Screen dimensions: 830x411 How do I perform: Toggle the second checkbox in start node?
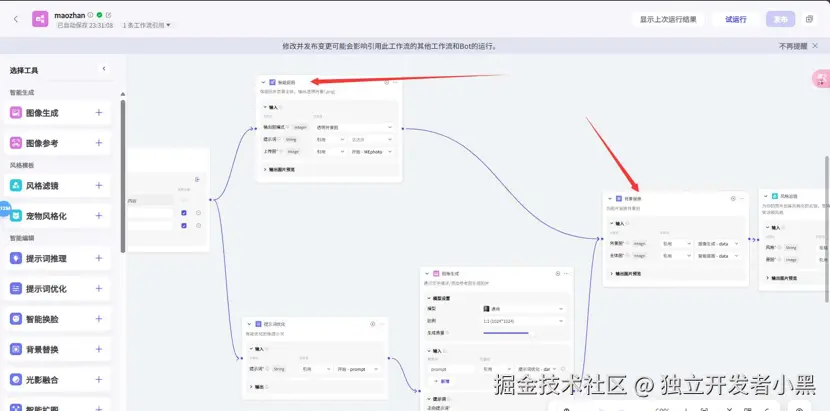pos(183,225)
